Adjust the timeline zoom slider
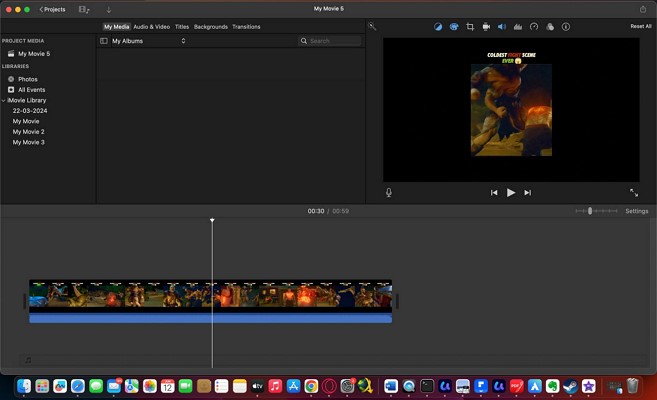 click(590, 211)
